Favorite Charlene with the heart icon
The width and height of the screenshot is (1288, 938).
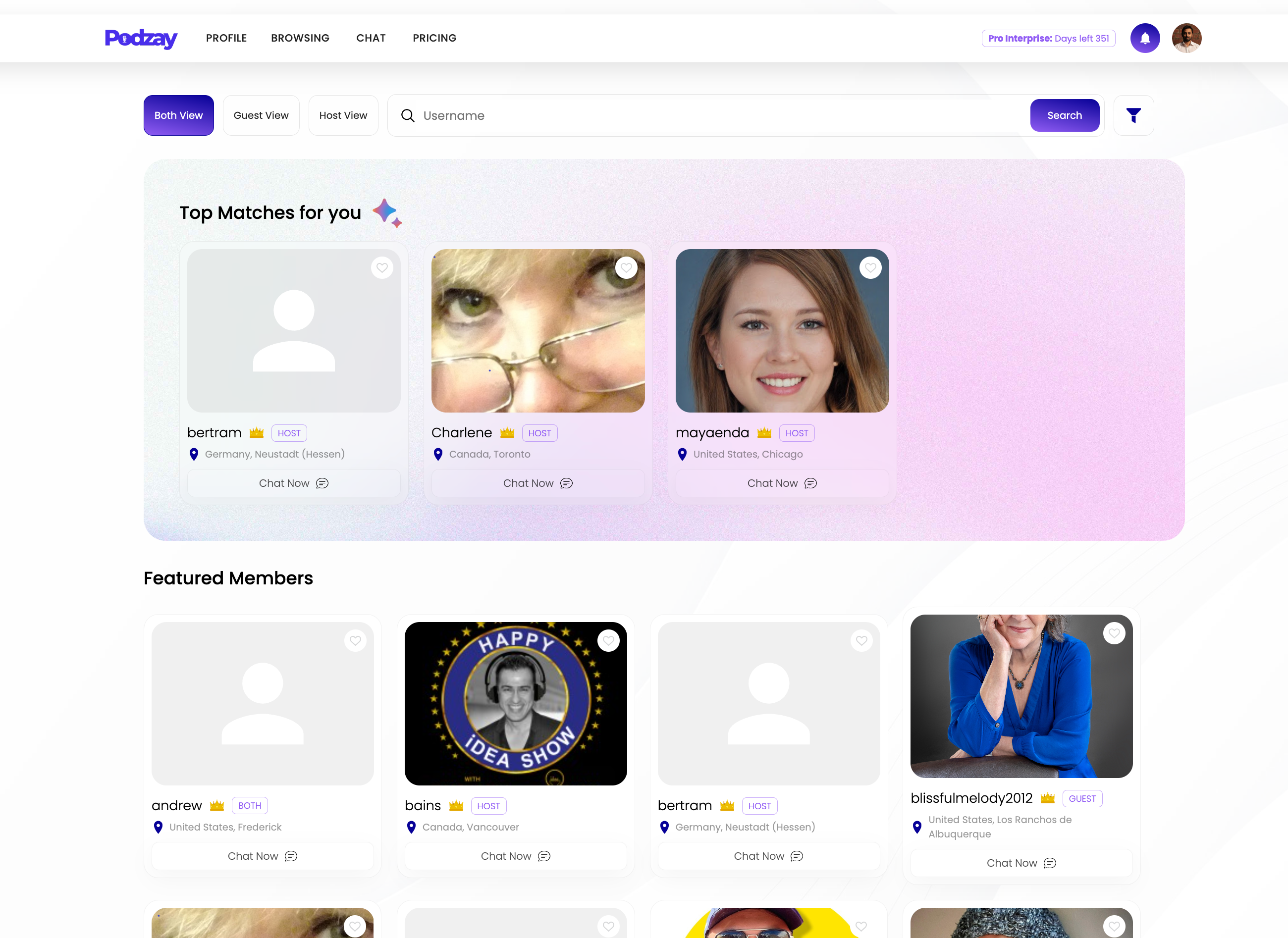pyautogui.click(x=626, y=267)
